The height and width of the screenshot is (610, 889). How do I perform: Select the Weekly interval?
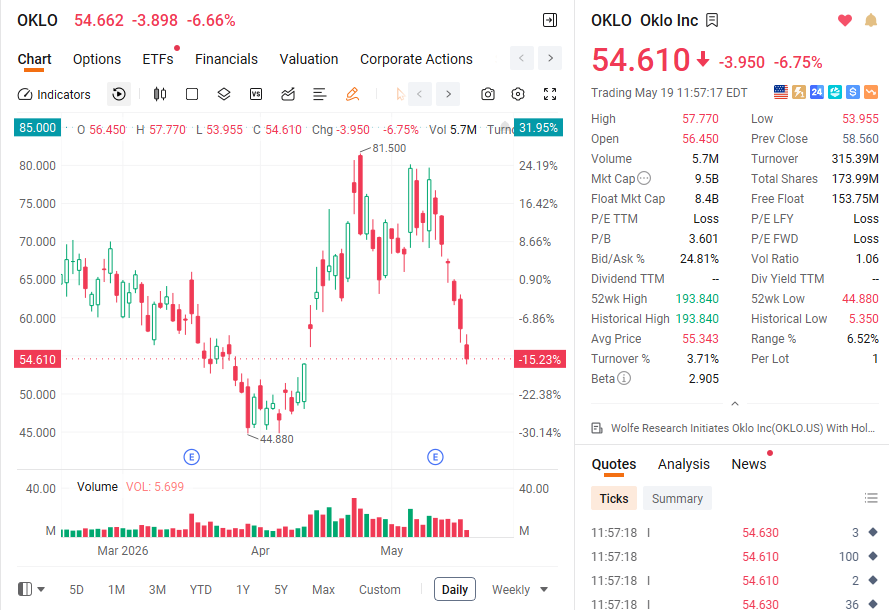click(x=511, y=590)
